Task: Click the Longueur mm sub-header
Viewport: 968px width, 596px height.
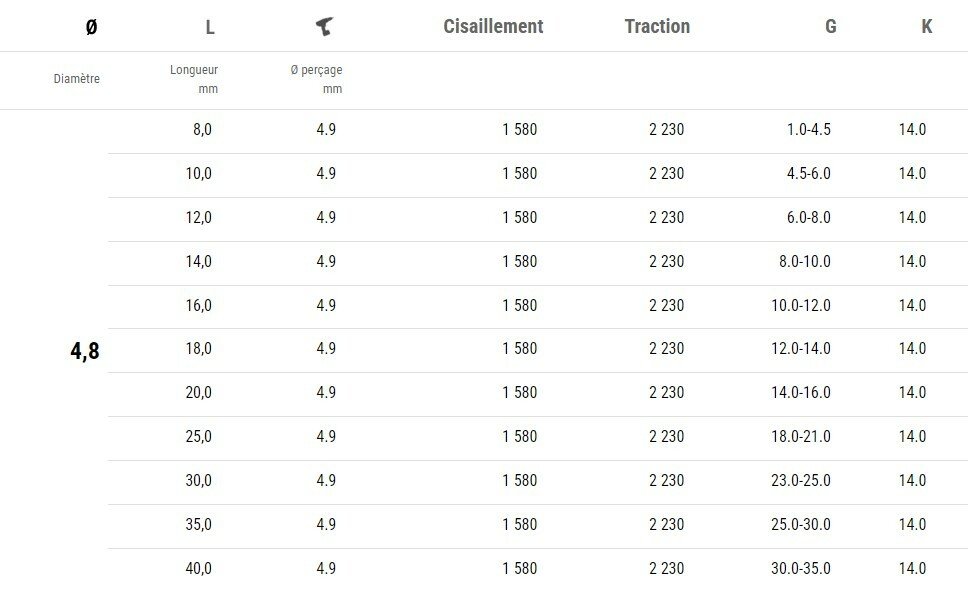Action: tap(195, 79)
